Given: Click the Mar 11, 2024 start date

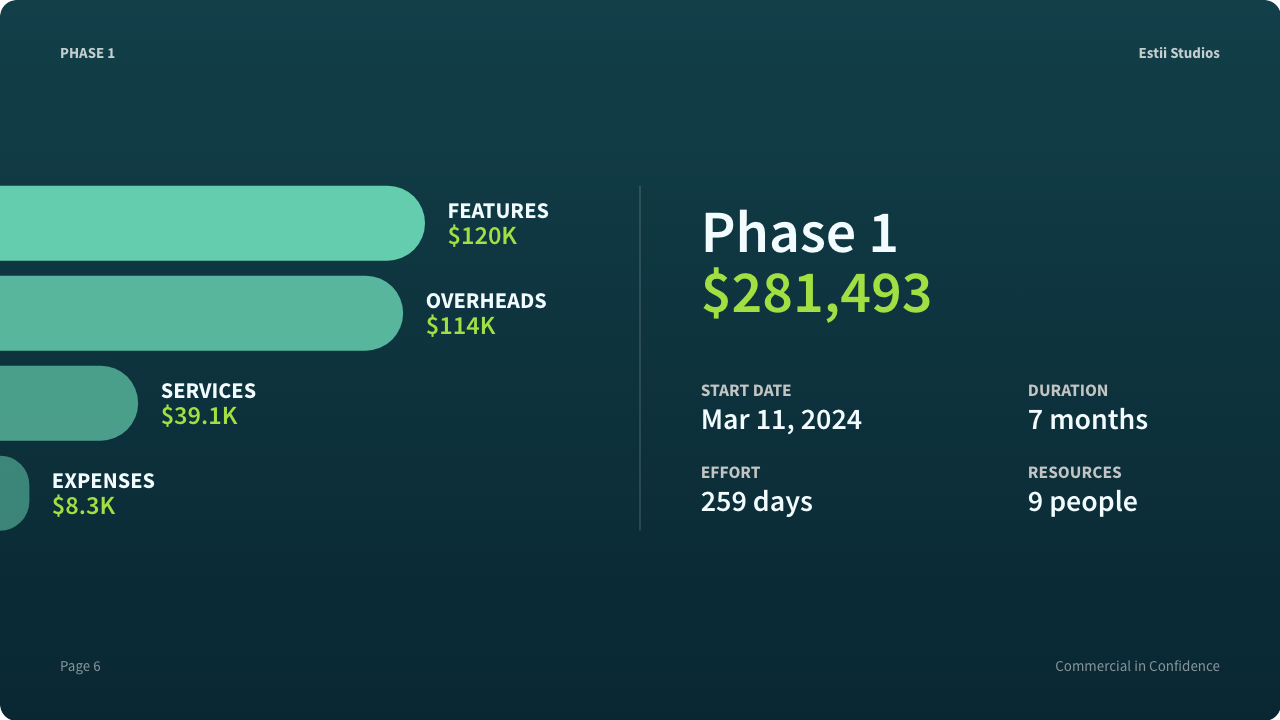Looking at the screenshot, I should coord(781,419).
